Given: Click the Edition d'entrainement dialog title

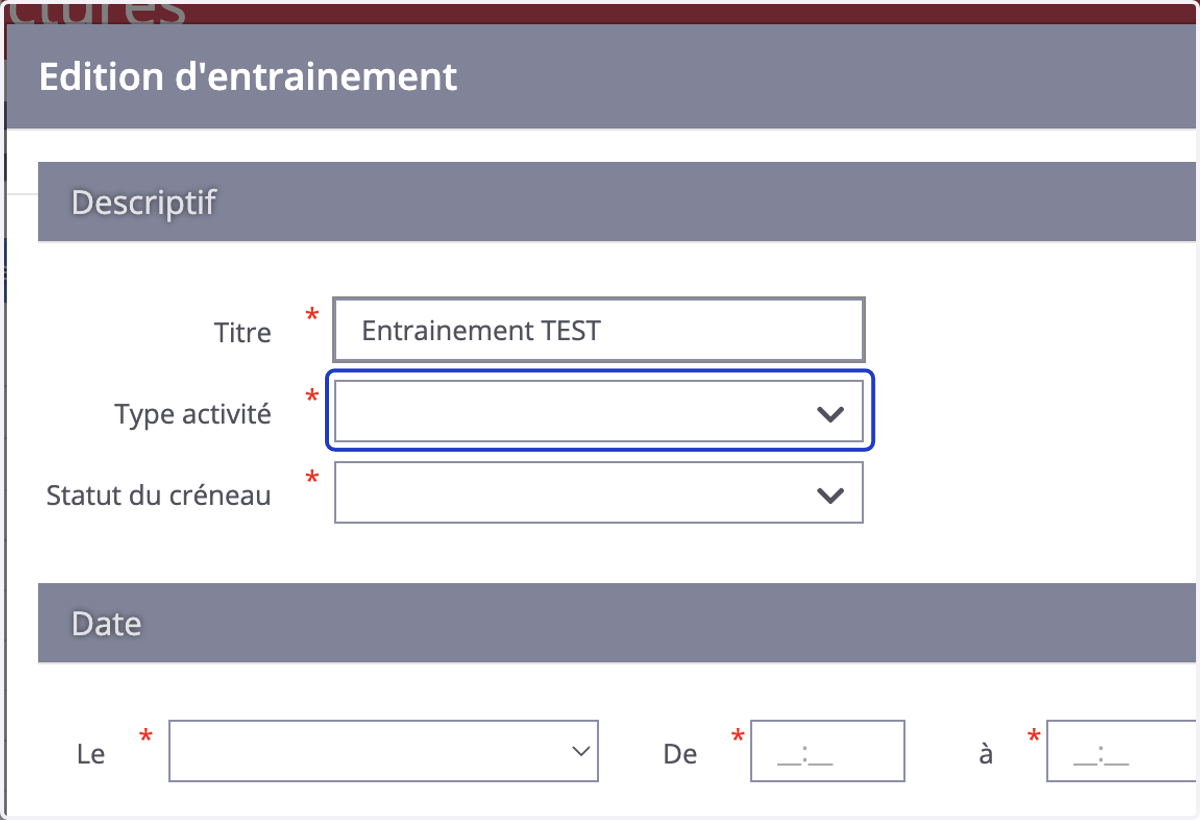Looking at the screenshot, I should pyautogui.click(x=248, y=77).
